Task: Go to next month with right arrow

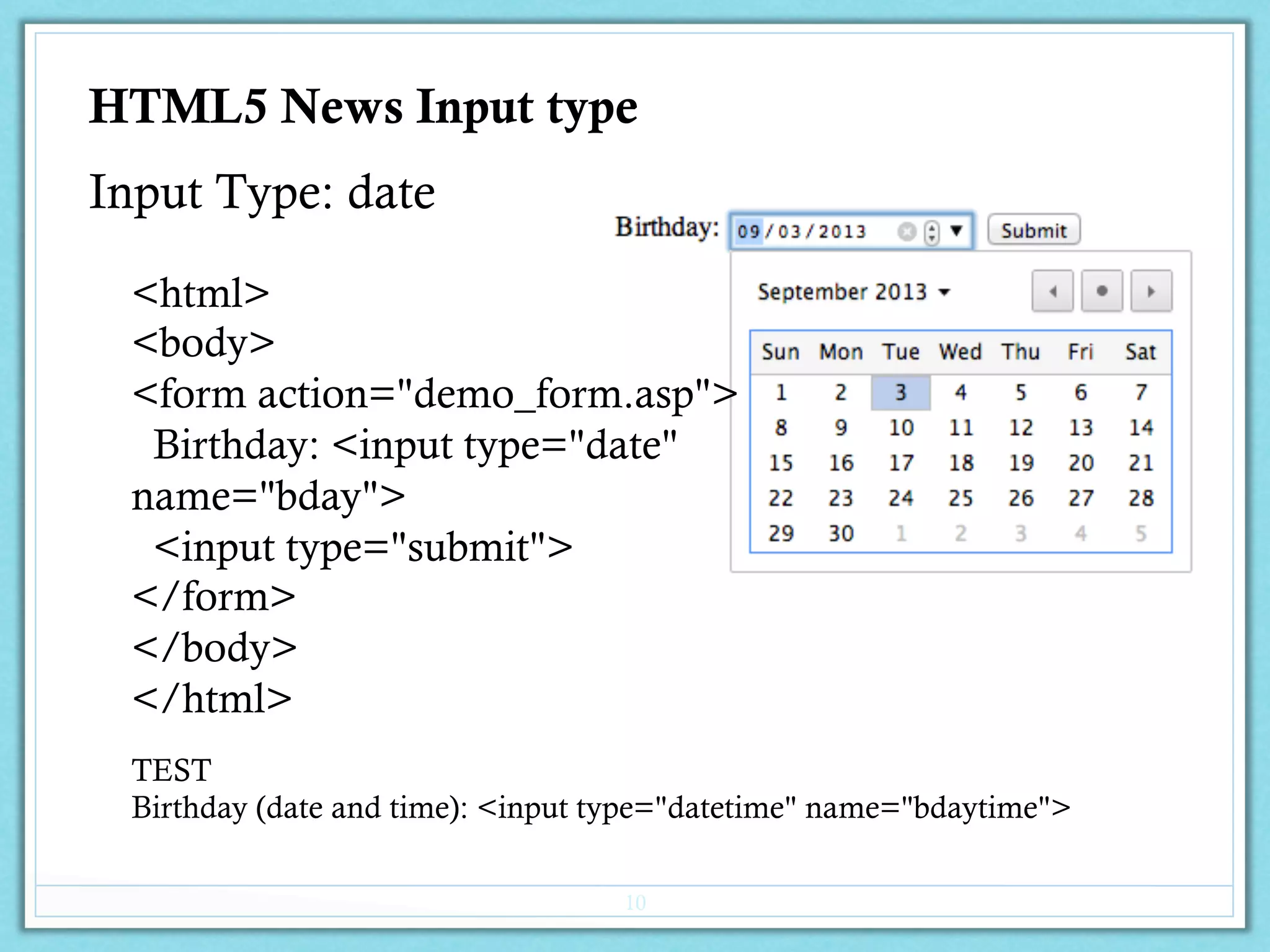Action: pos(1152,291)
